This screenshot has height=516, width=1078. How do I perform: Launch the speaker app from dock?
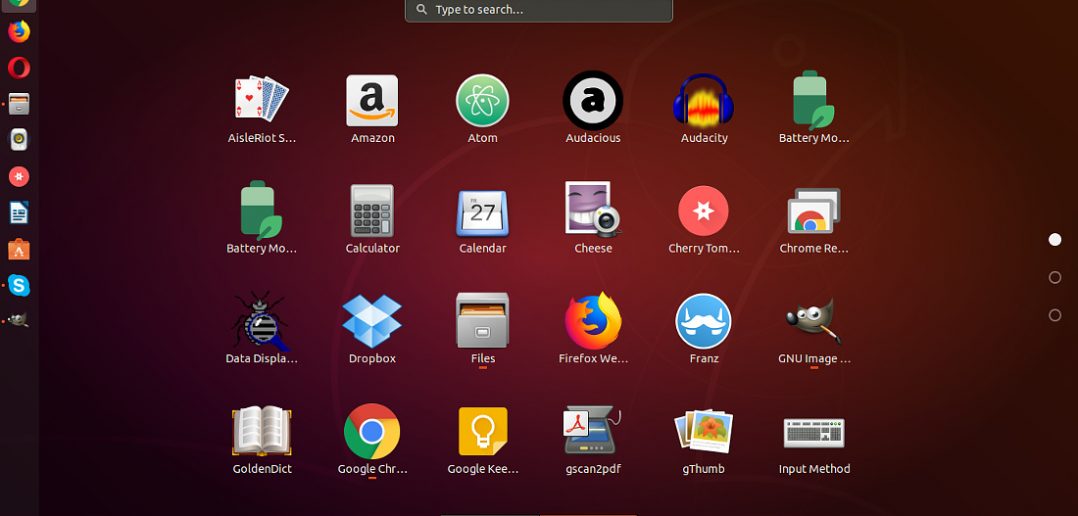tap(19, 139)
